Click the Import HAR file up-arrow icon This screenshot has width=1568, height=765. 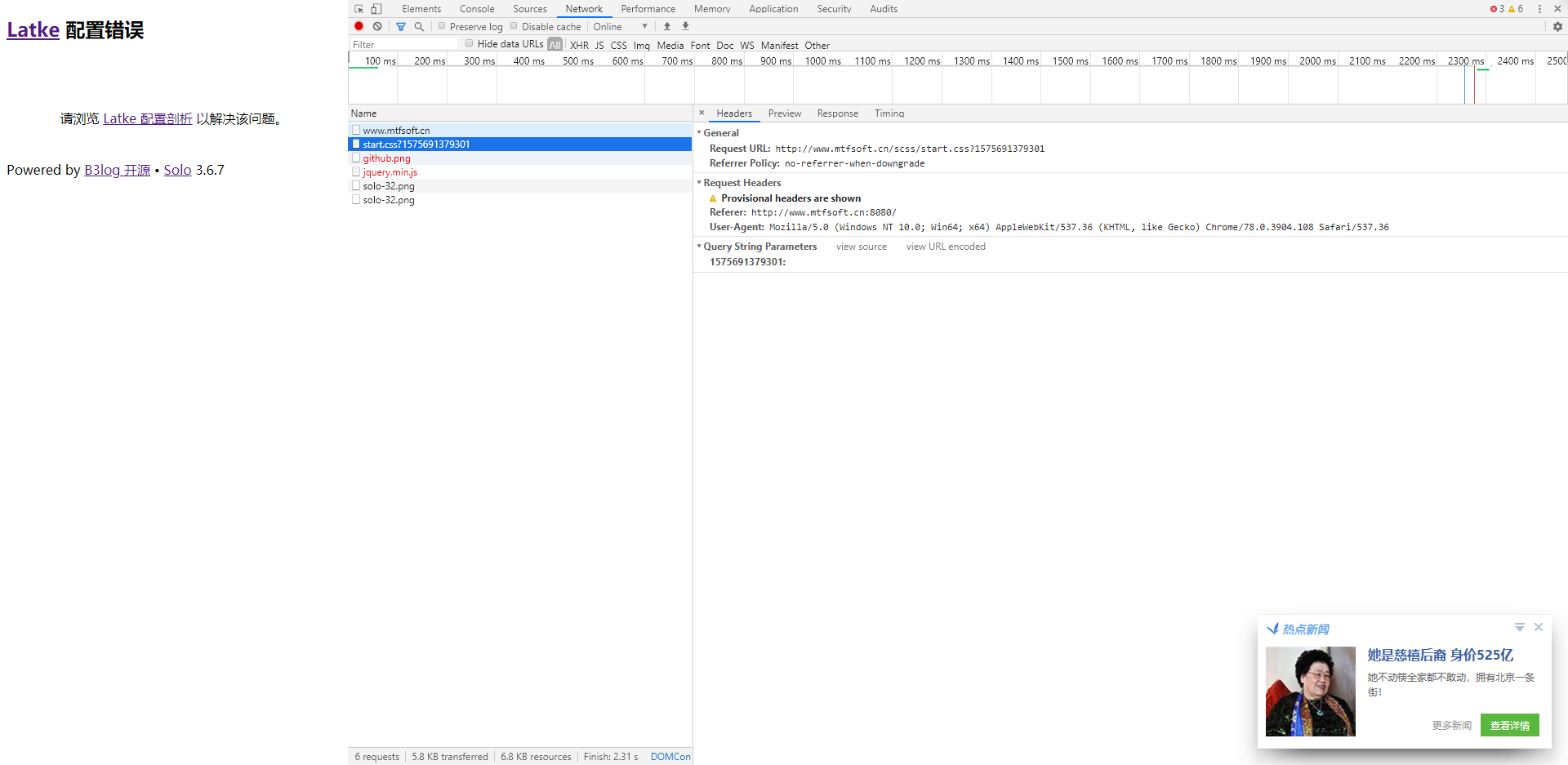[667, 26]
